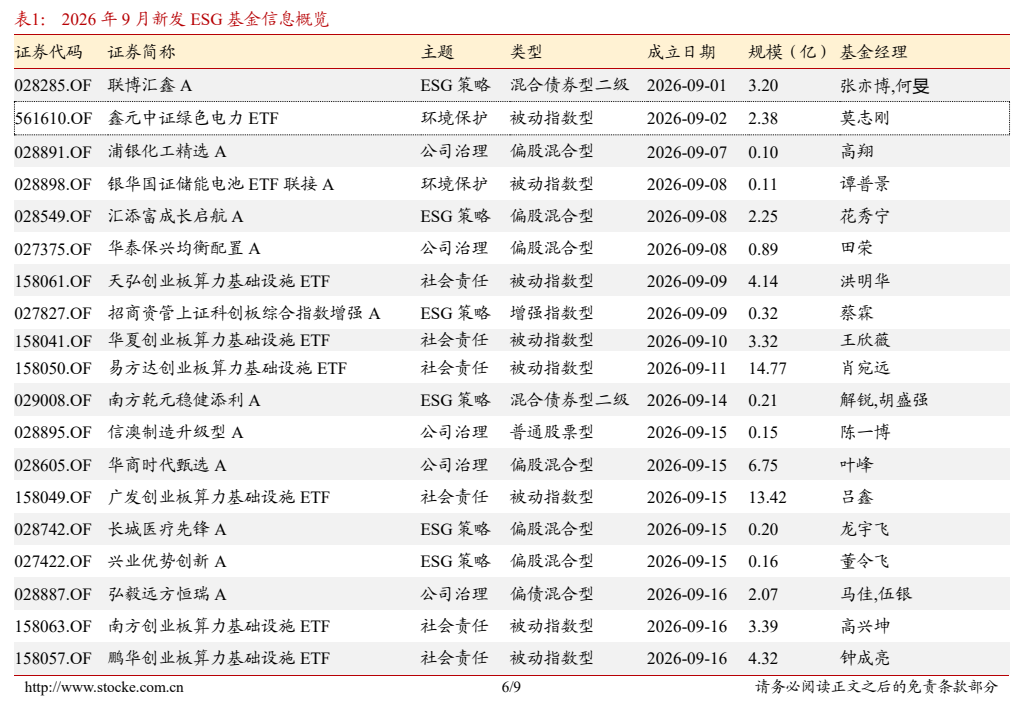Click manager cell 马佳,伍银

tap(876, 594)
